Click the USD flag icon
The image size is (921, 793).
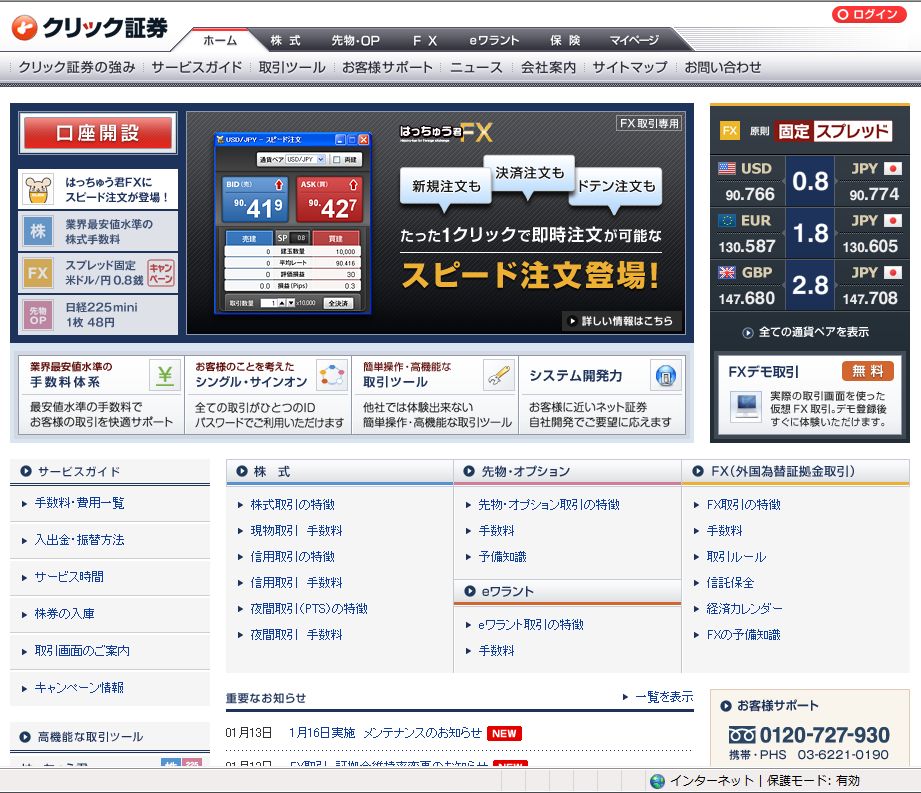[727, 169]
